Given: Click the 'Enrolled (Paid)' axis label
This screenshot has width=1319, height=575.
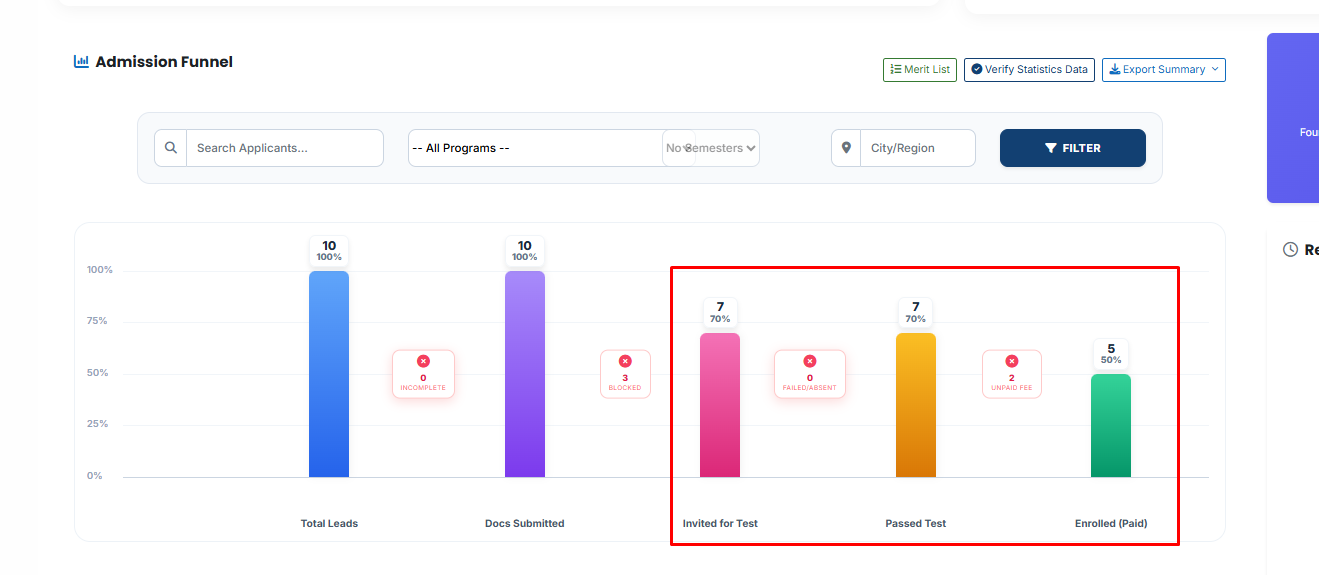Looking at the screenshot, I should pyautogui.click(x=1111, y=524).
